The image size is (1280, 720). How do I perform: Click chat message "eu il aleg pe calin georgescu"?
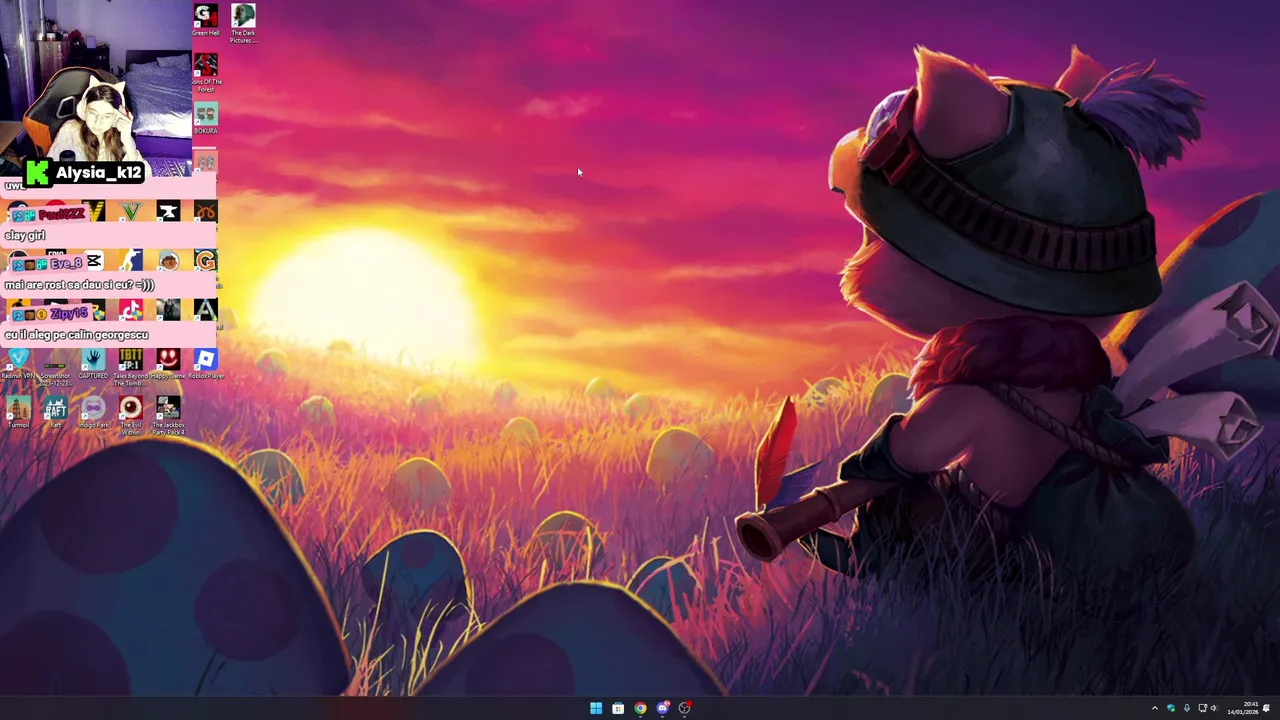pos(77,335)
